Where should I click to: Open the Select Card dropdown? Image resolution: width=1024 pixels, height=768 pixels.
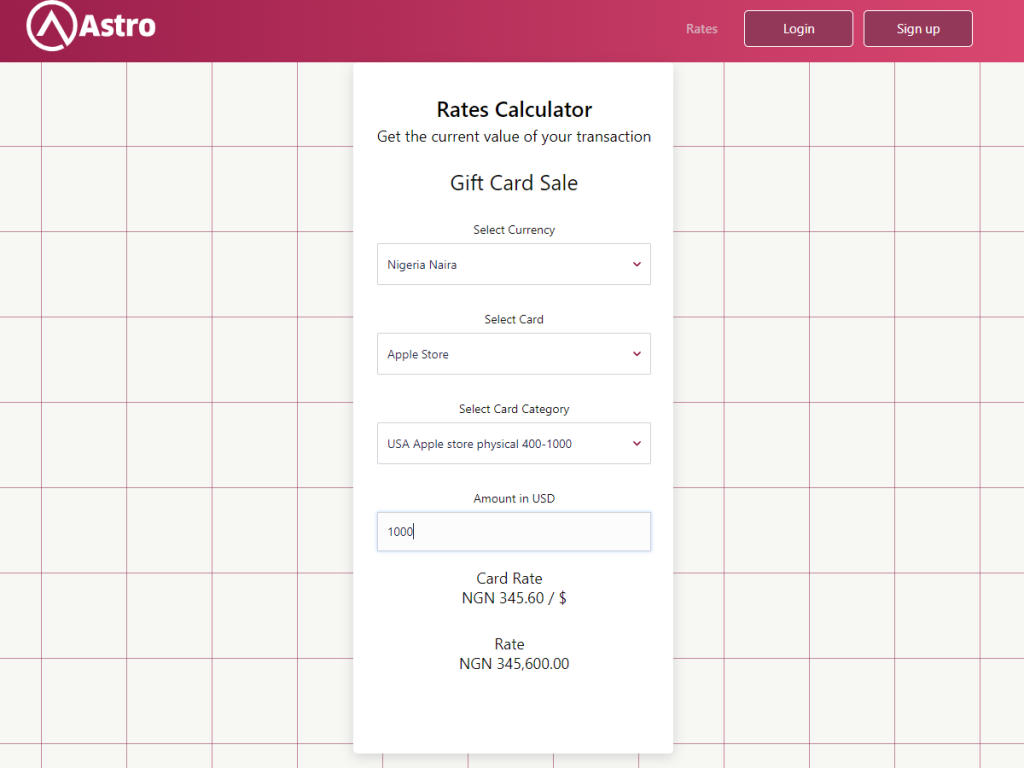tap(513, 354)
